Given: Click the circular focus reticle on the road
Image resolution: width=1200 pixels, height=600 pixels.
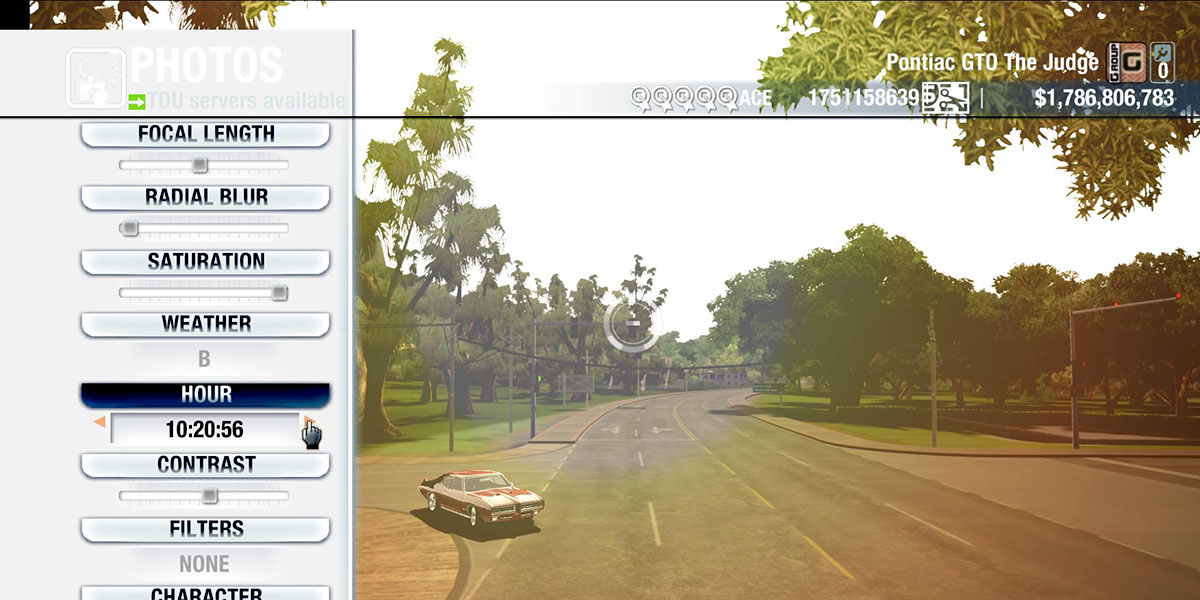Looking at the screenshot, I should [632, 323].
